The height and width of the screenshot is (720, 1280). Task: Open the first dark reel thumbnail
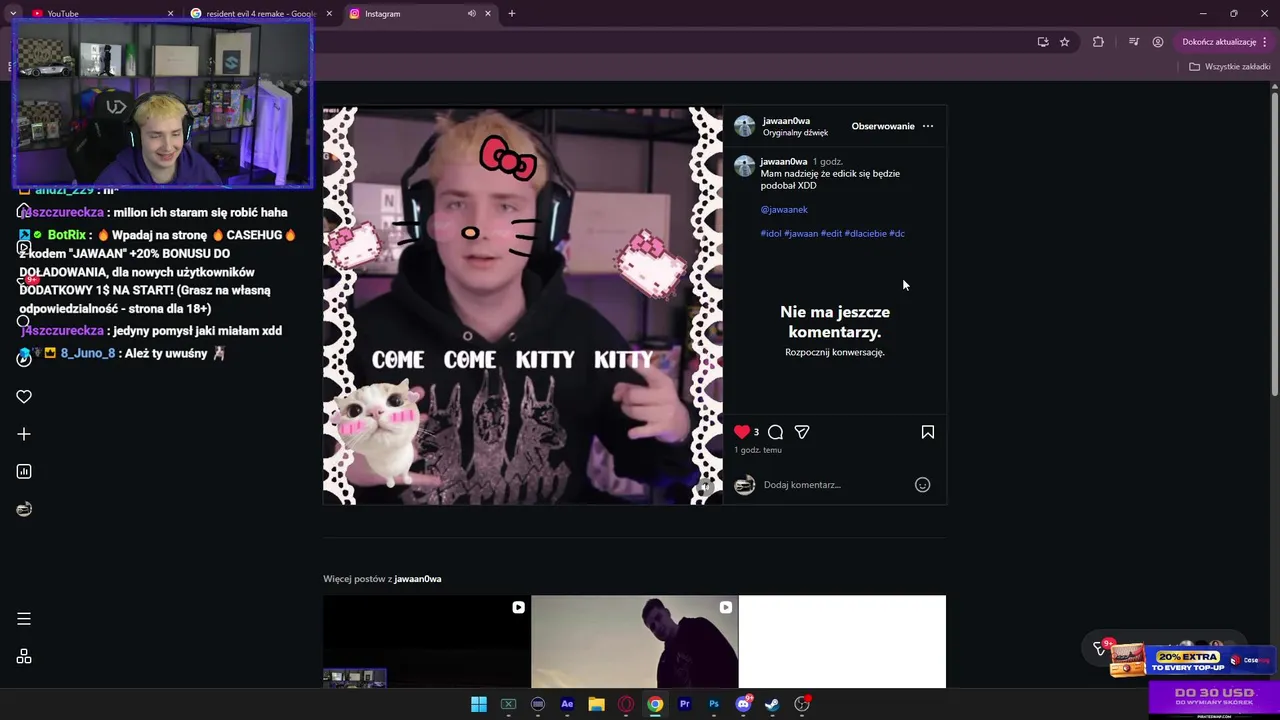click(x=427, y=642)
